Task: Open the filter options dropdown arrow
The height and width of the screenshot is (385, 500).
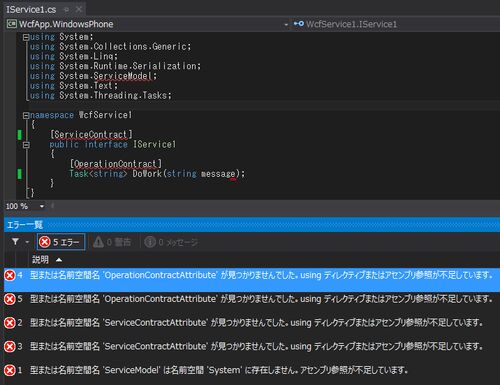Action: pyautogui.click(x=27, y=242)
